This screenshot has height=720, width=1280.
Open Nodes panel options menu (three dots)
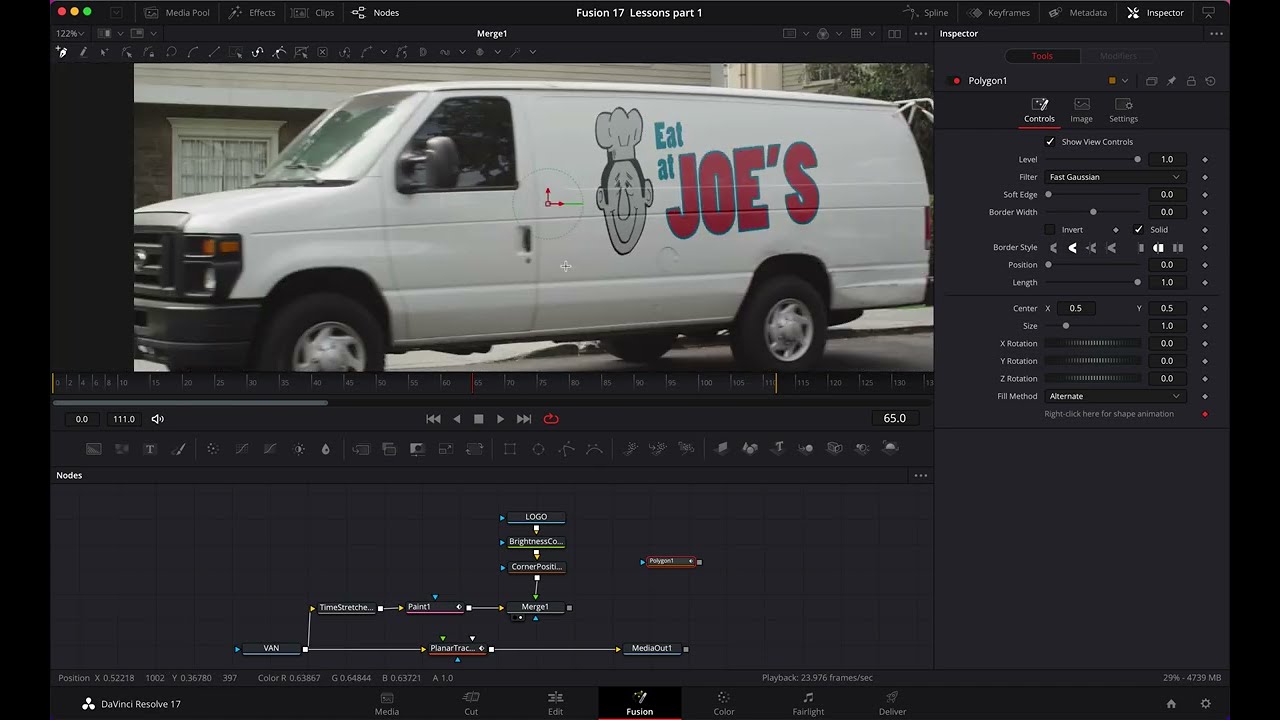pos(921,476)
